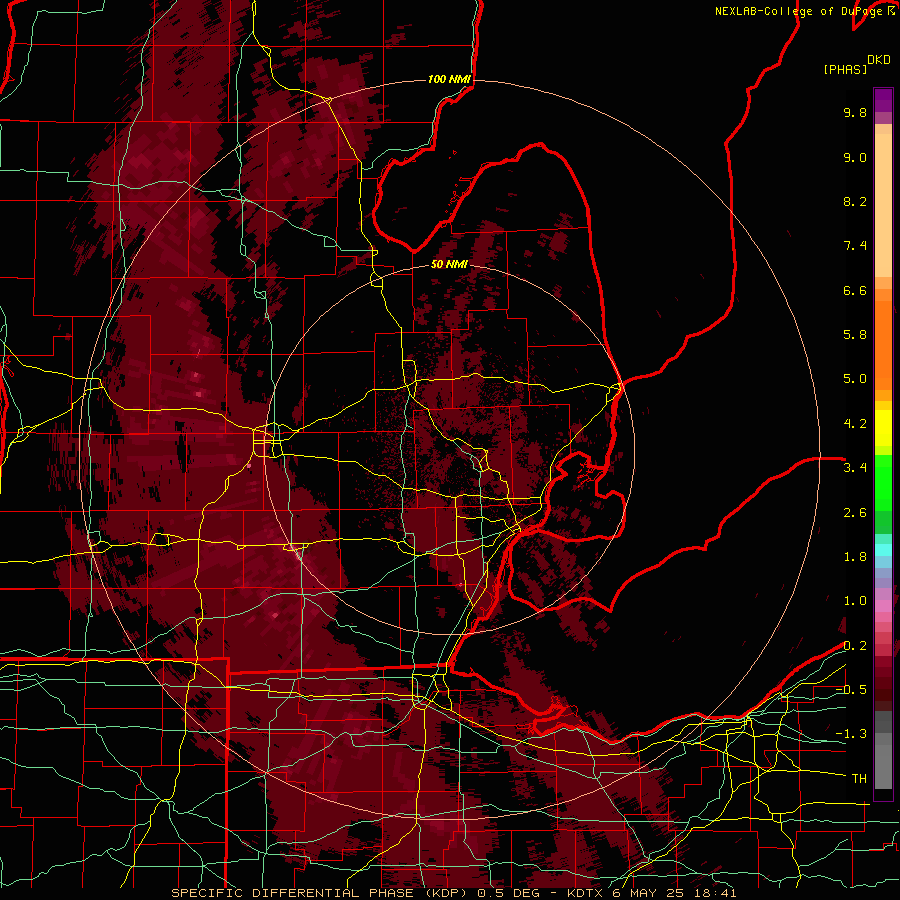Viewport: 900px width, 900px height.
Task: Click the bright green band of color bar
Action: [x=883, y=483]
